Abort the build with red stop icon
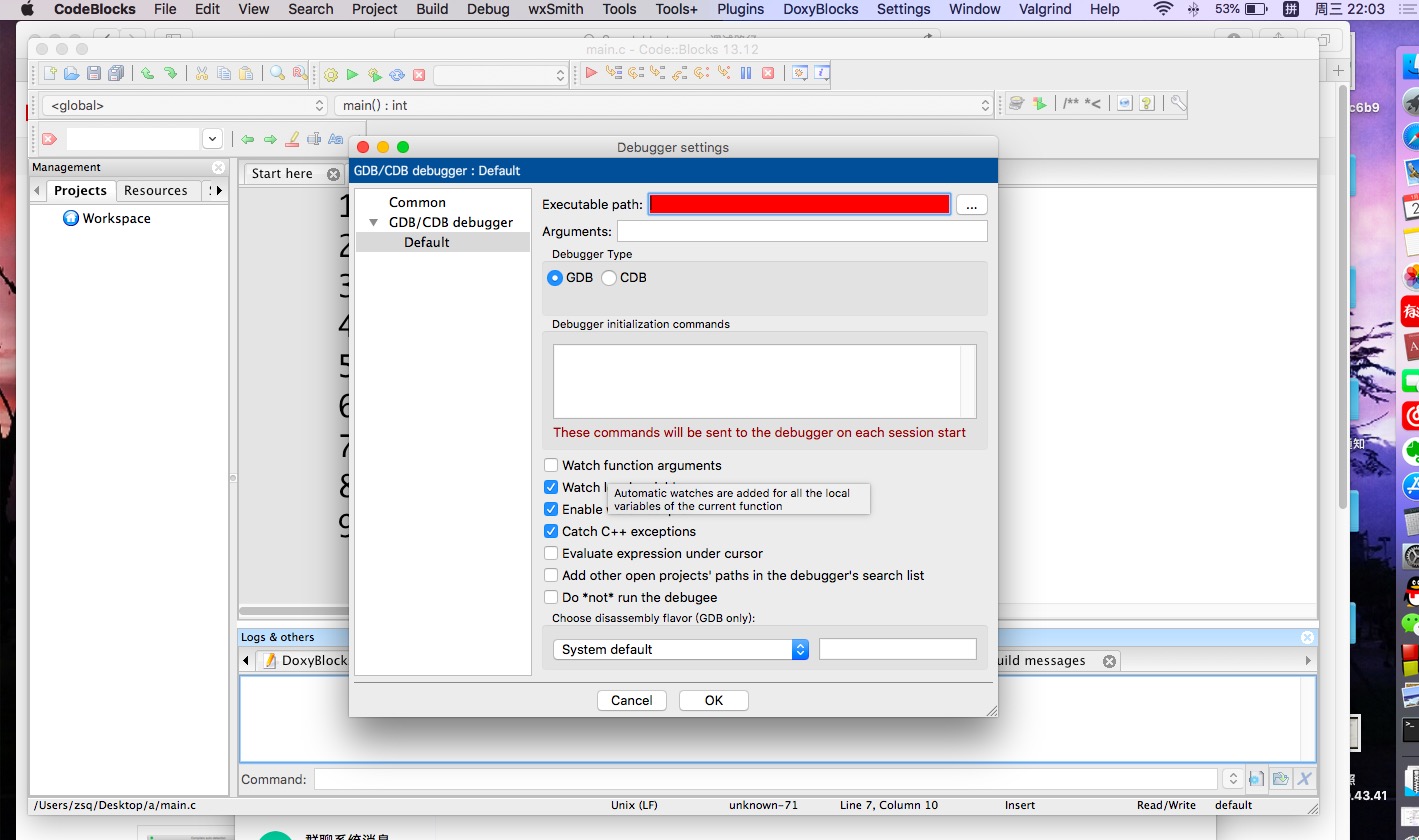The height and width of the screenshot is (840, 1419). (419, 75)
